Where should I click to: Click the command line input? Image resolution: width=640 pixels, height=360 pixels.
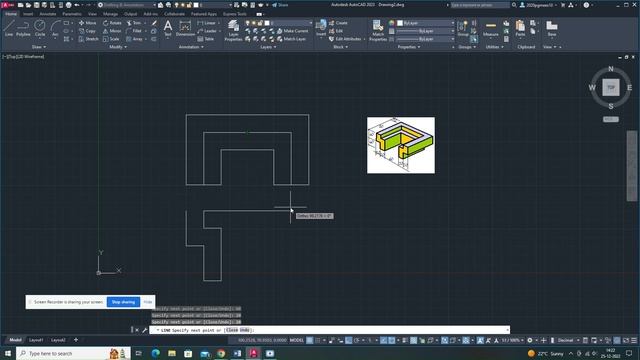(329, 330)
